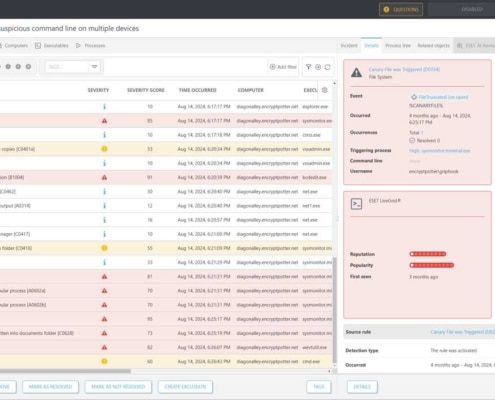Click the yellow warning icon in the score 53 row
Image resolution: width=495 pixels, height=400 pixels.
[104, 149]
